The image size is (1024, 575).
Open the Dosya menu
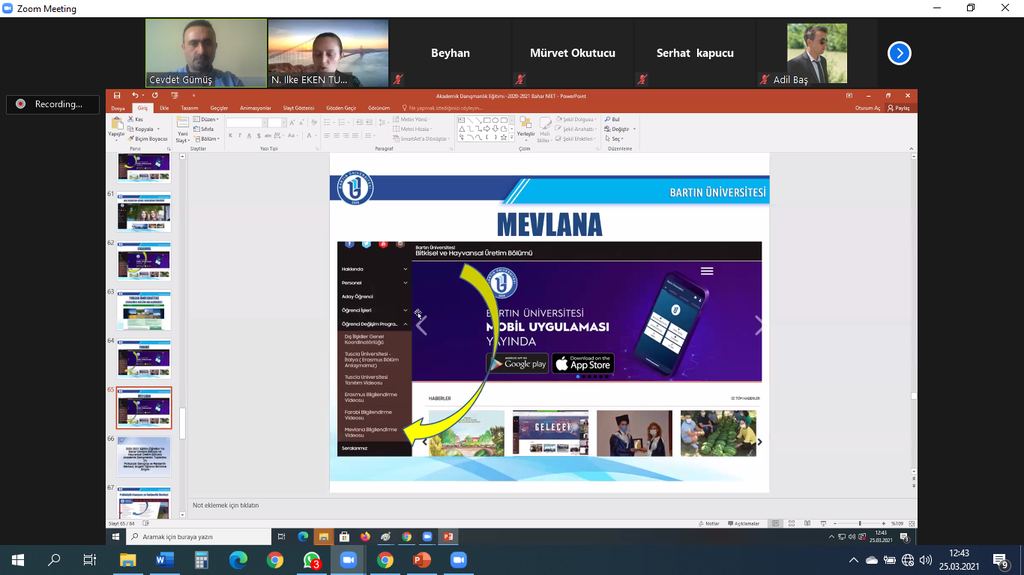118,108
